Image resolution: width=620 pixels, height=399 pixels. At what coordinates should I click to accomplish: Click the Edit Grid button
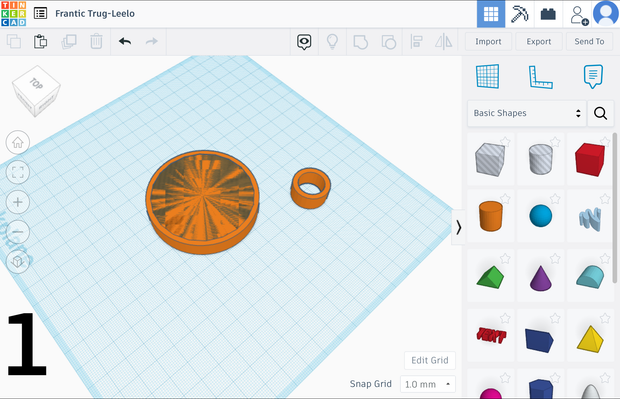pyautogui.click(x=430, y=360)
